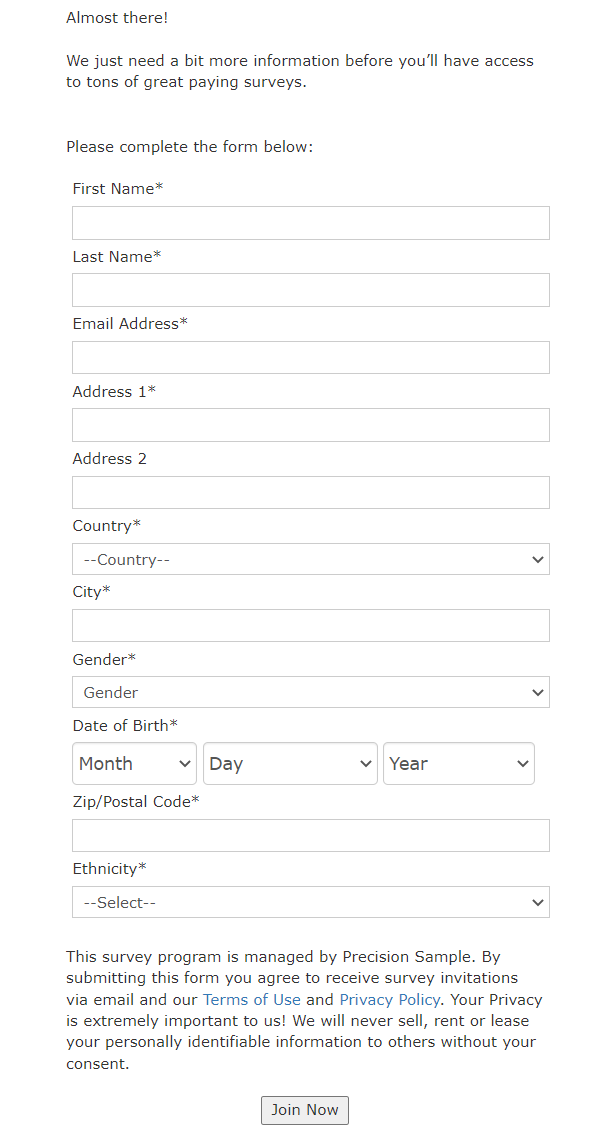Expand the Gender dropdown
The image size is (608, 1135).
tap(310, 692)
